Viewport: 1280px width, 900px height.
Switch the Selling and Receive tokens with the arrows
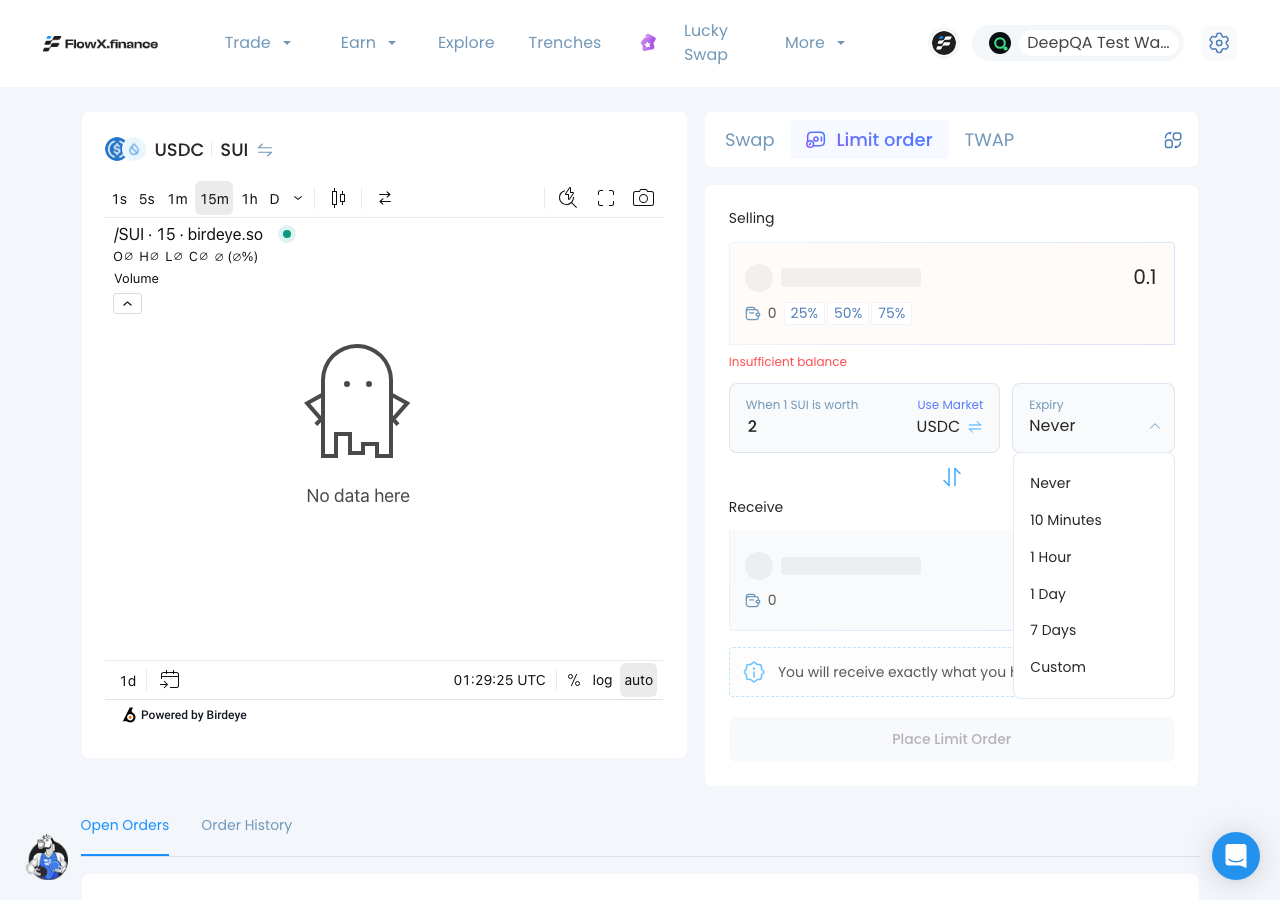click(952, 477)
